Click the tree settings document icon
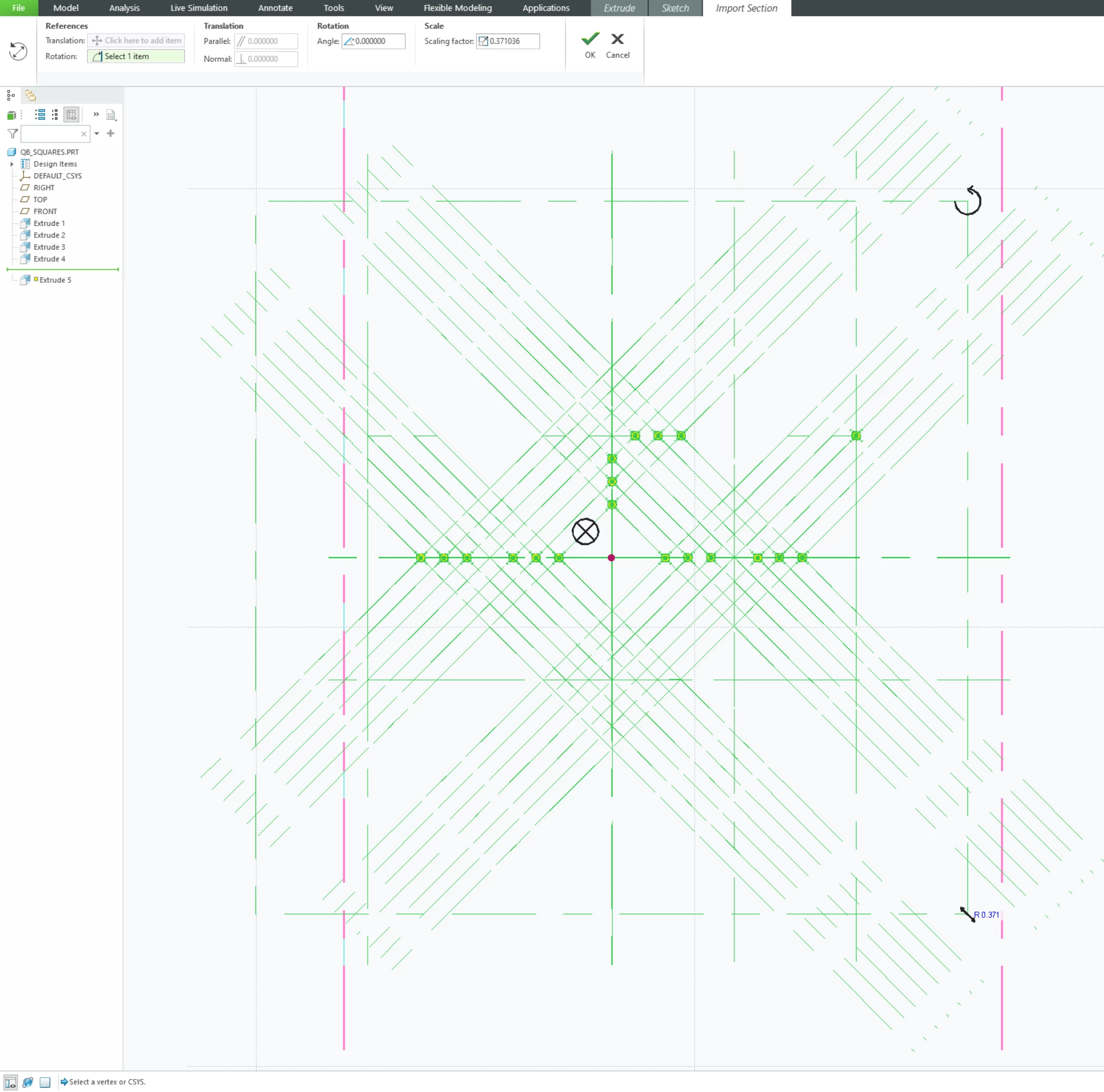This screenshot has width=1104, height=1092. (x=111, y=115)
